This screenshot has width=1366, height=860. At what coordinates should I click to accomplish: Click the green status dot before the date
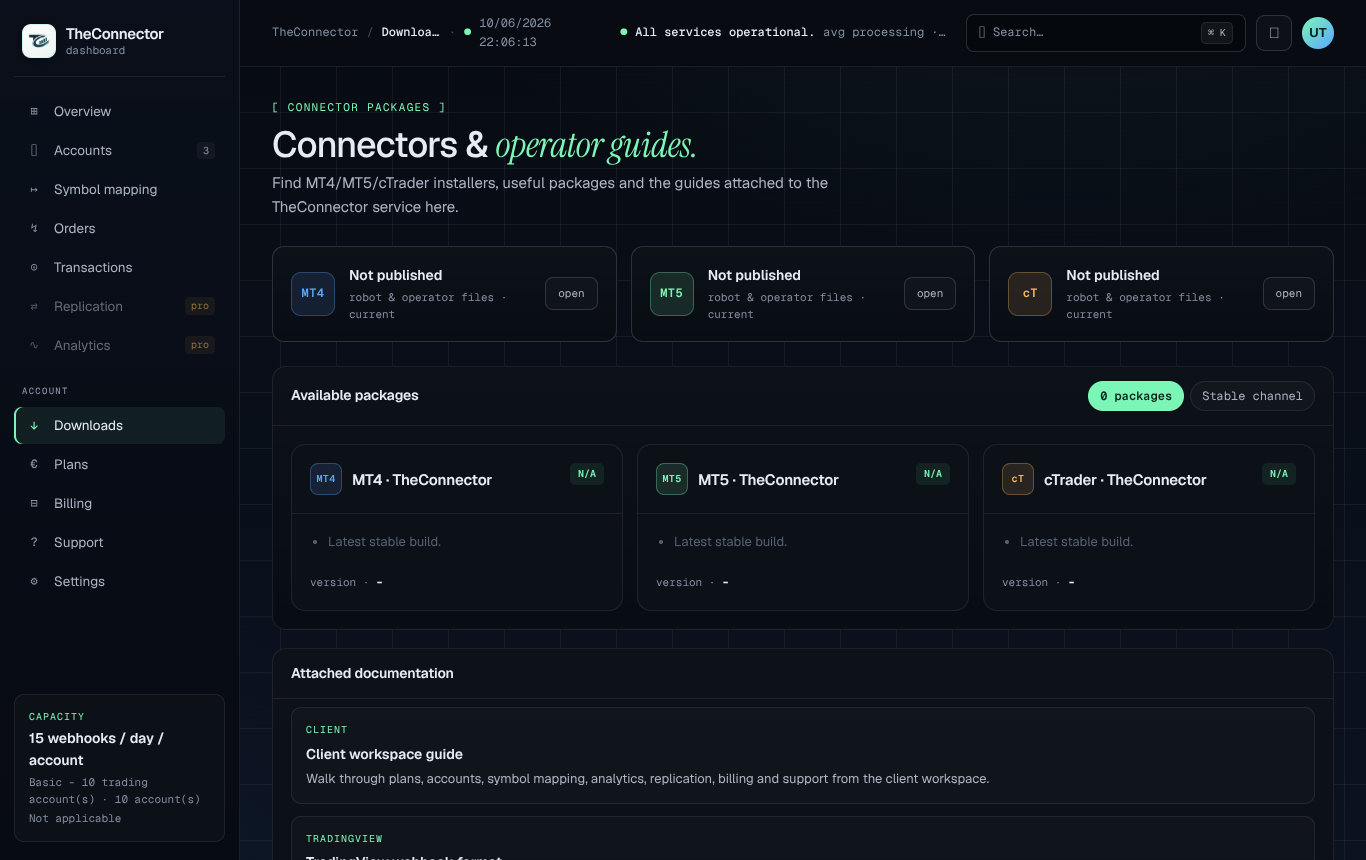coord(467,32)
